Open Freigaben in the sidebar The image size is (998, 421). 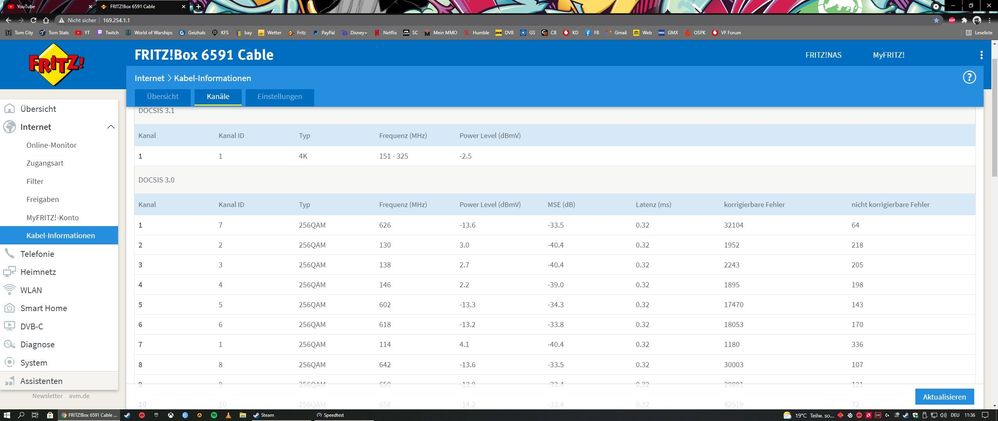click(42, 199)
